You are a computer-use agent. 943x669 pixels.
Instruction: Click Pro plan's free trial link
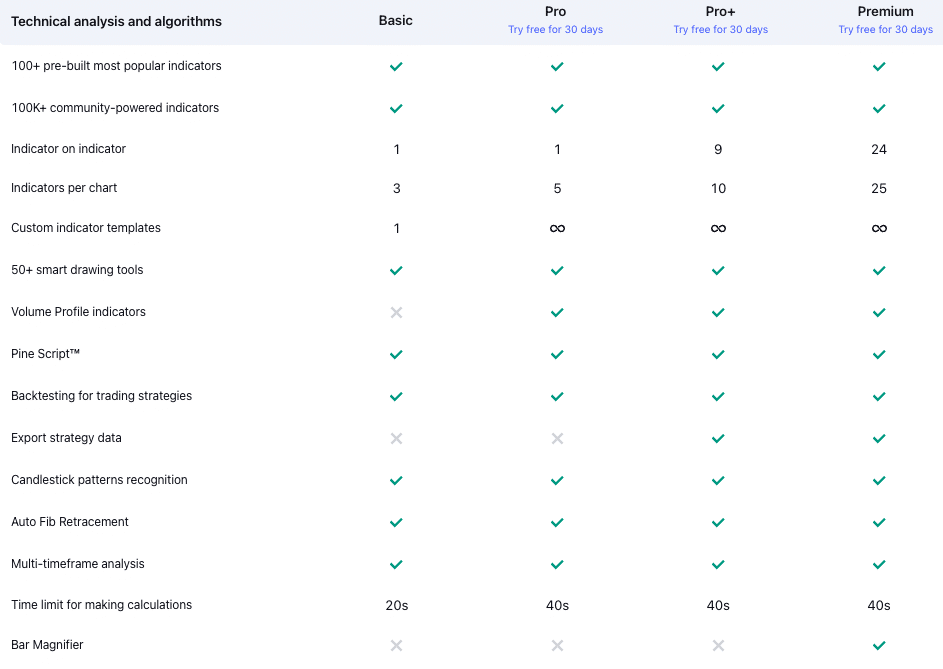tap(555, 30)
